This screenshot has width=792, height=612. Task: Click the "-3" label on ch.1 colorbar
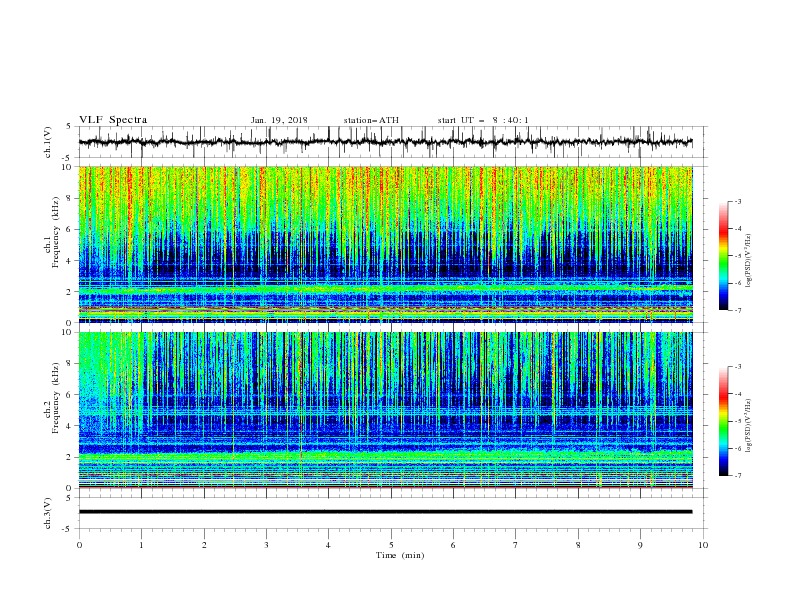738,201
